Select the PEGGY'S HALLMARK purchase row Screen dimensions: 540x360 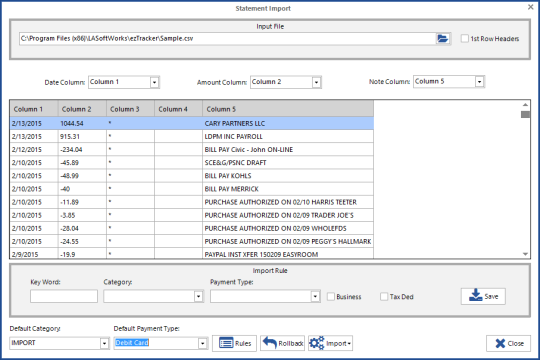coord(192,241)
